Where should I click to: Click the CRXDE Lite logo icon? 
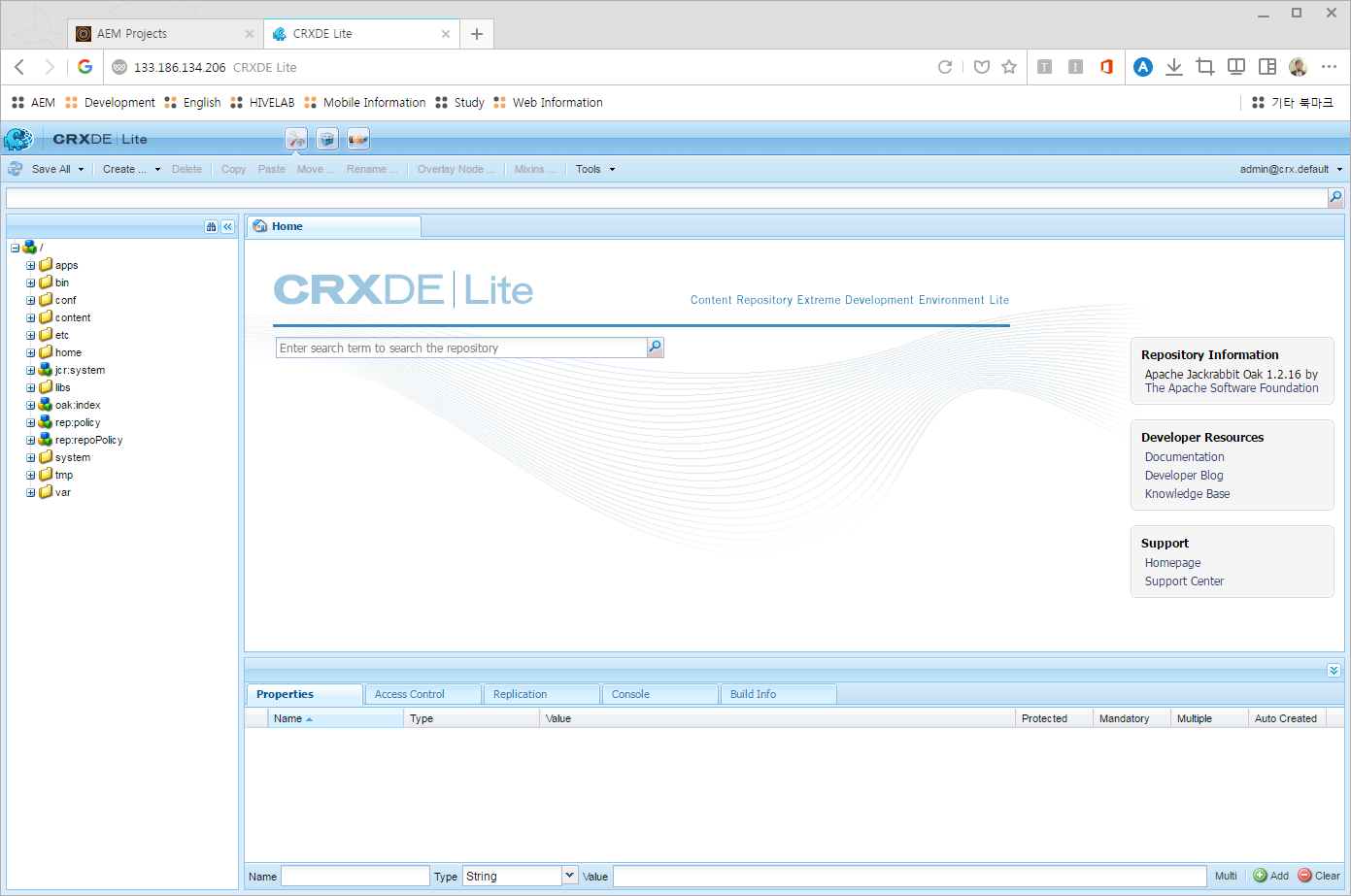point(18,139)
